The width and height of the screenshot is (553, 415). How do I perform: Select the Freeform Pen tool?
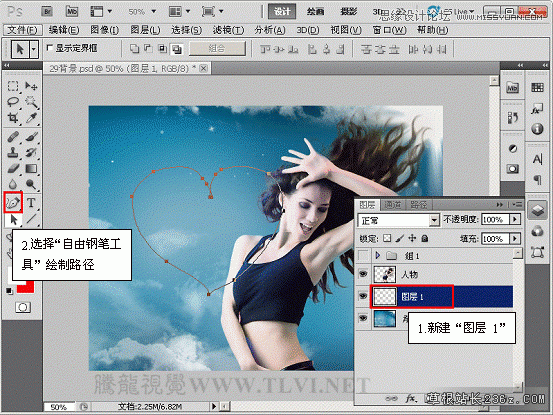coord(13,202)
